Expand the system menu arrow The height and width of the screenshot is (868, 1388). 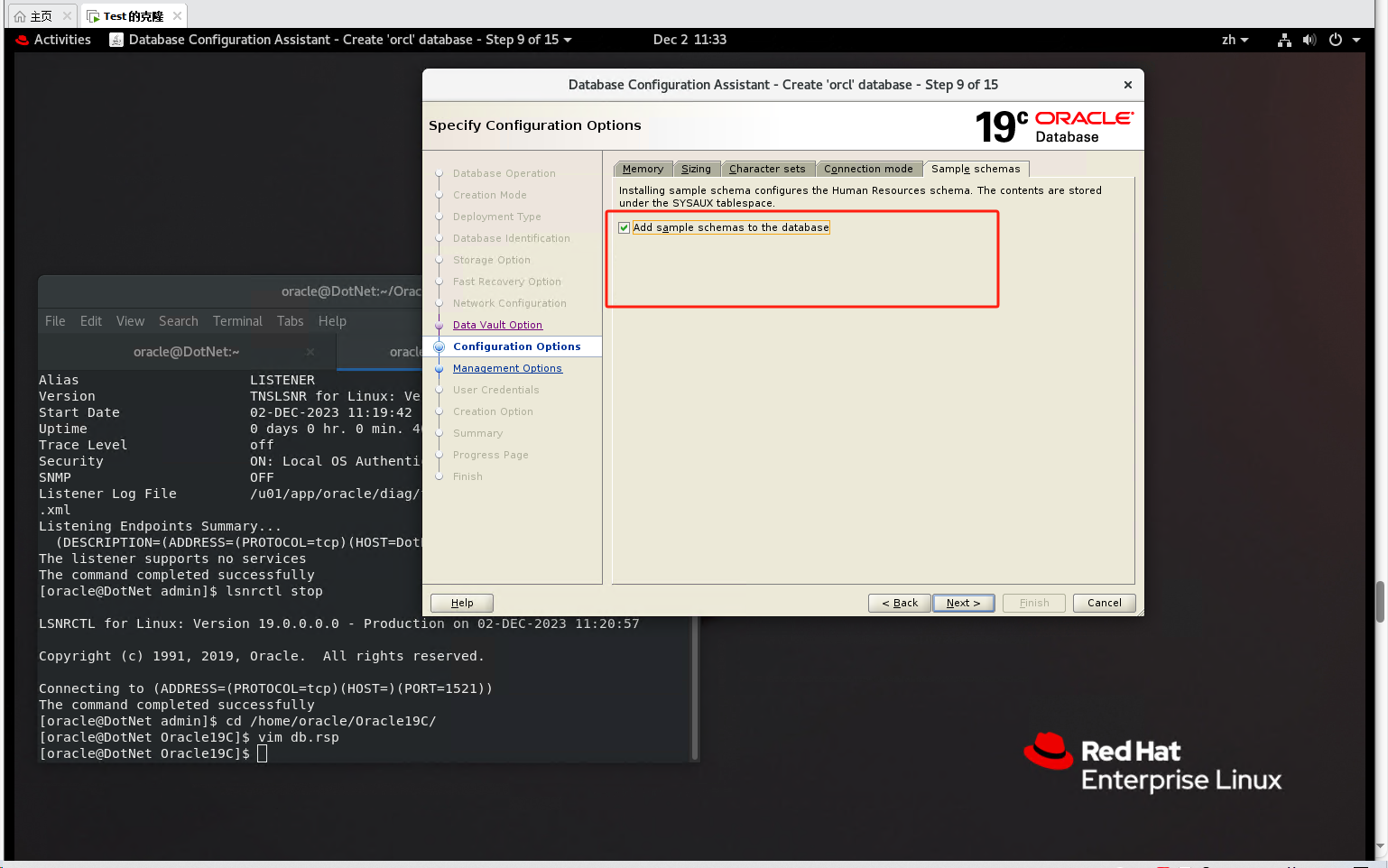click(x=1356, y=40)
